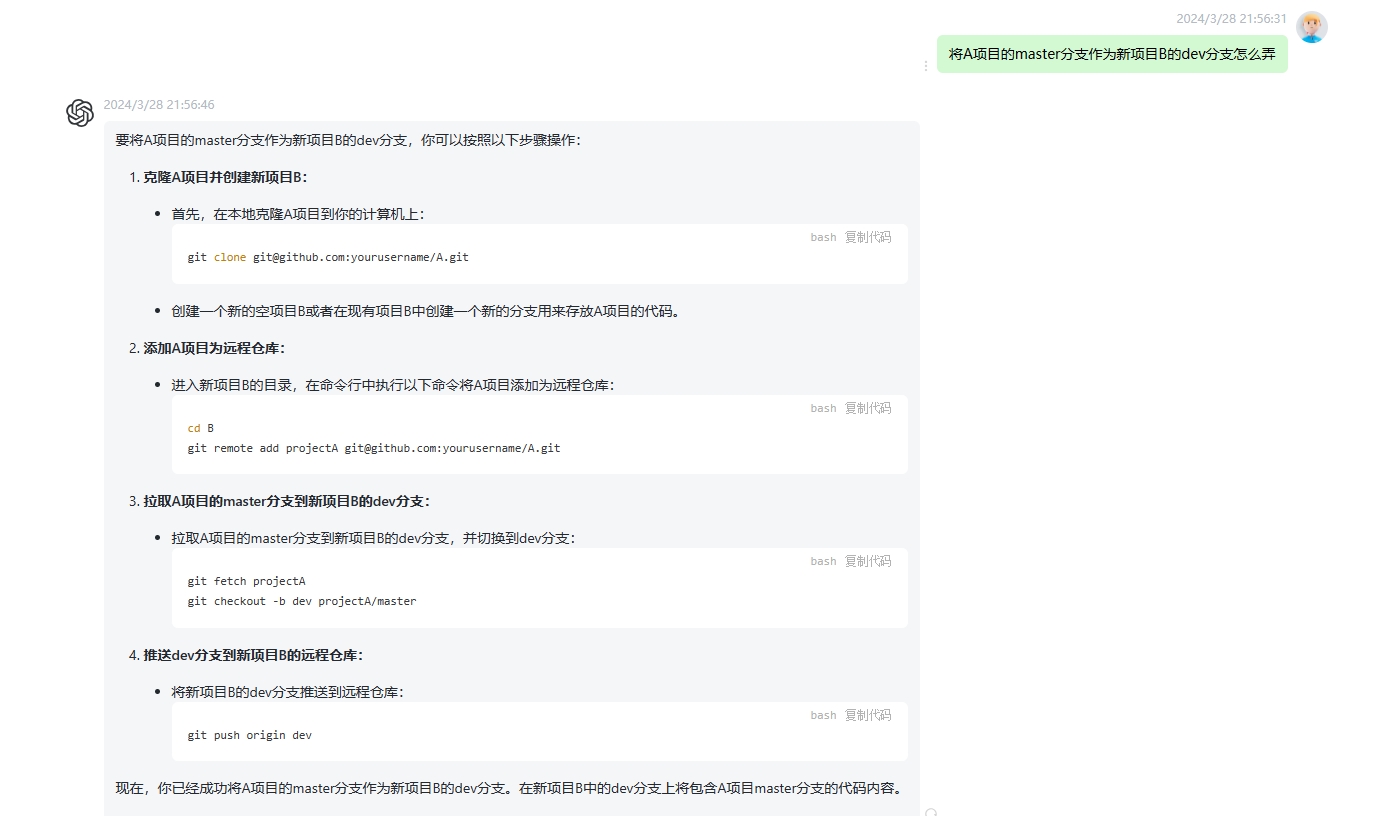This screenshot has width=1382, height=829.
Task: Click the heading '添加A项目为远程仓库'
Action: (214, 348)
